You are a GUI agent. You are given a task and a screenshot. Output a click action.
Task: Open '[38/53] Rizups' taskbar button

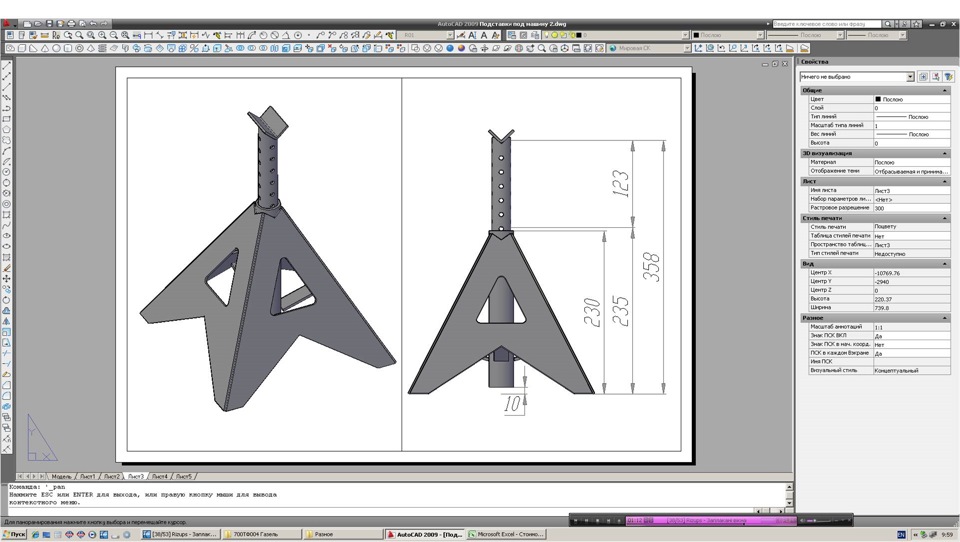coord(180,534)
